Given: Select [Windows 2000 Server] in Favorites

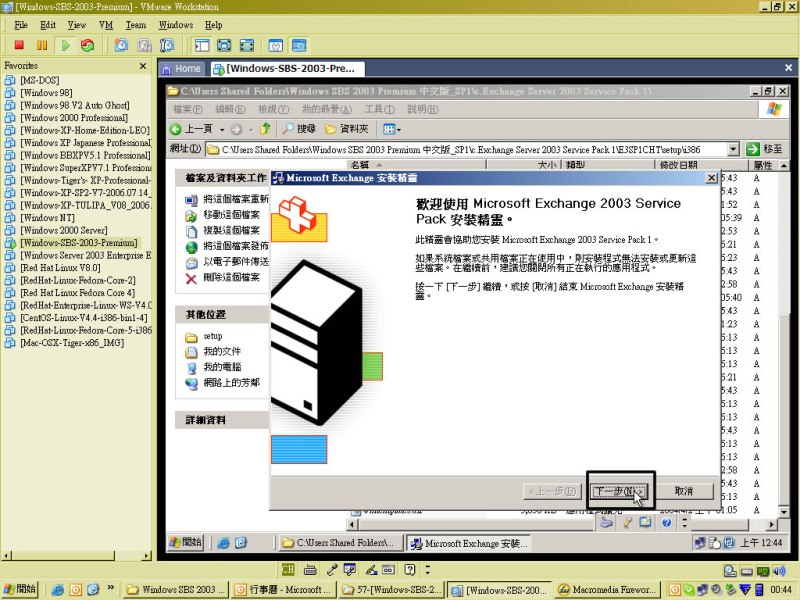Looking at the screenshot, I should coord(64,230).
